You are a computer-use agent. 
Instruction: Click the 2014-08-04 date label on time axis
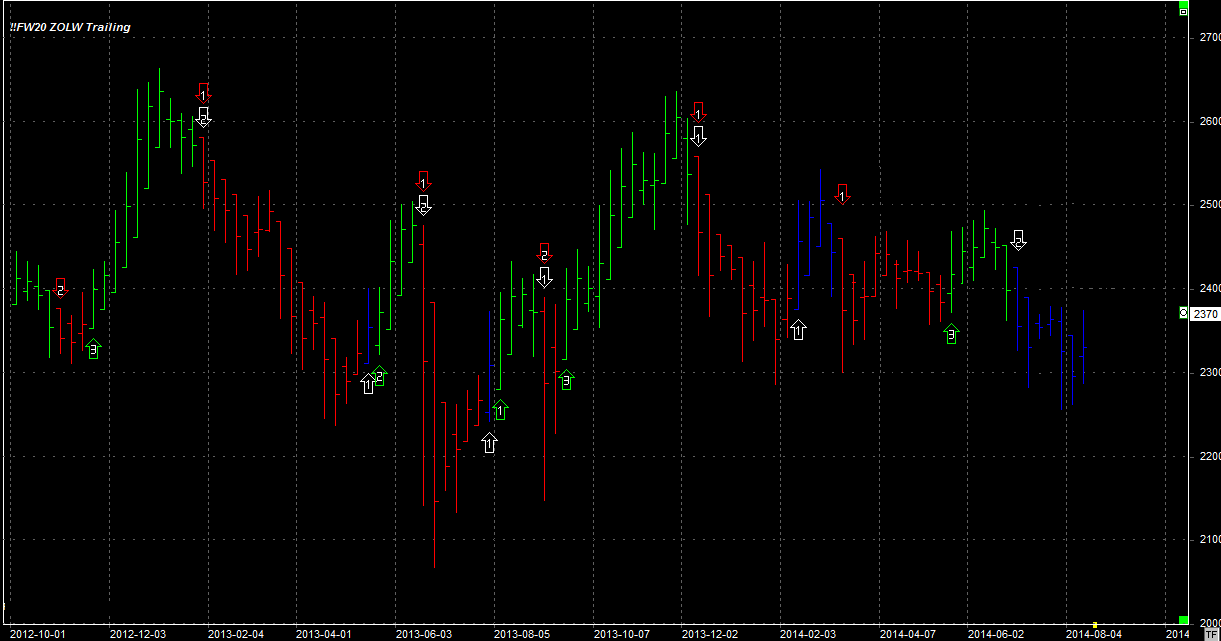[1092, 634]
